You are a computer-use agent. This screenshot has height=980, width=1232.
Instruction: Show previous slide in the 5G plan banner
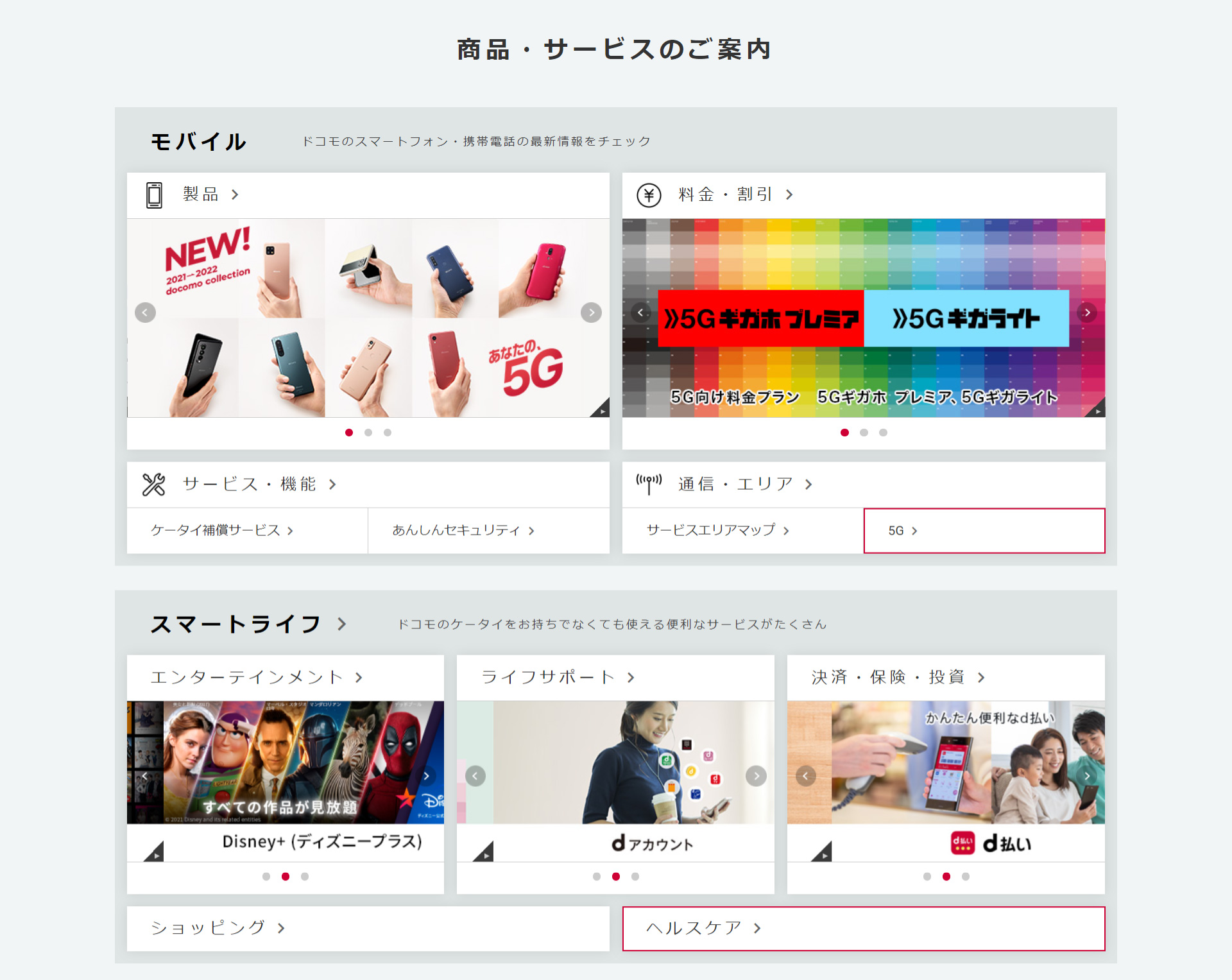point(640,313)
